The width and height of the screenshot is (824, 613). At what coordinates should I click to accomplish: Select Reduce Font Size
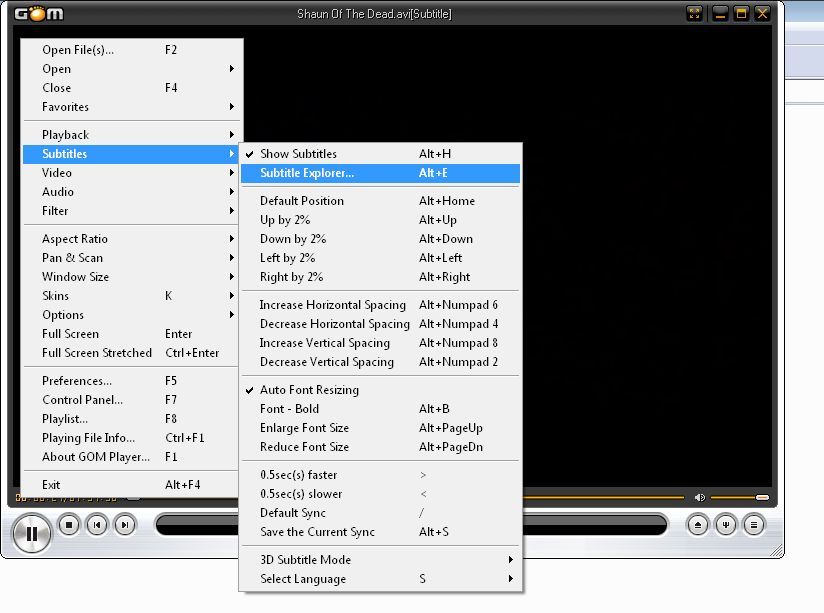click(380, 447)
